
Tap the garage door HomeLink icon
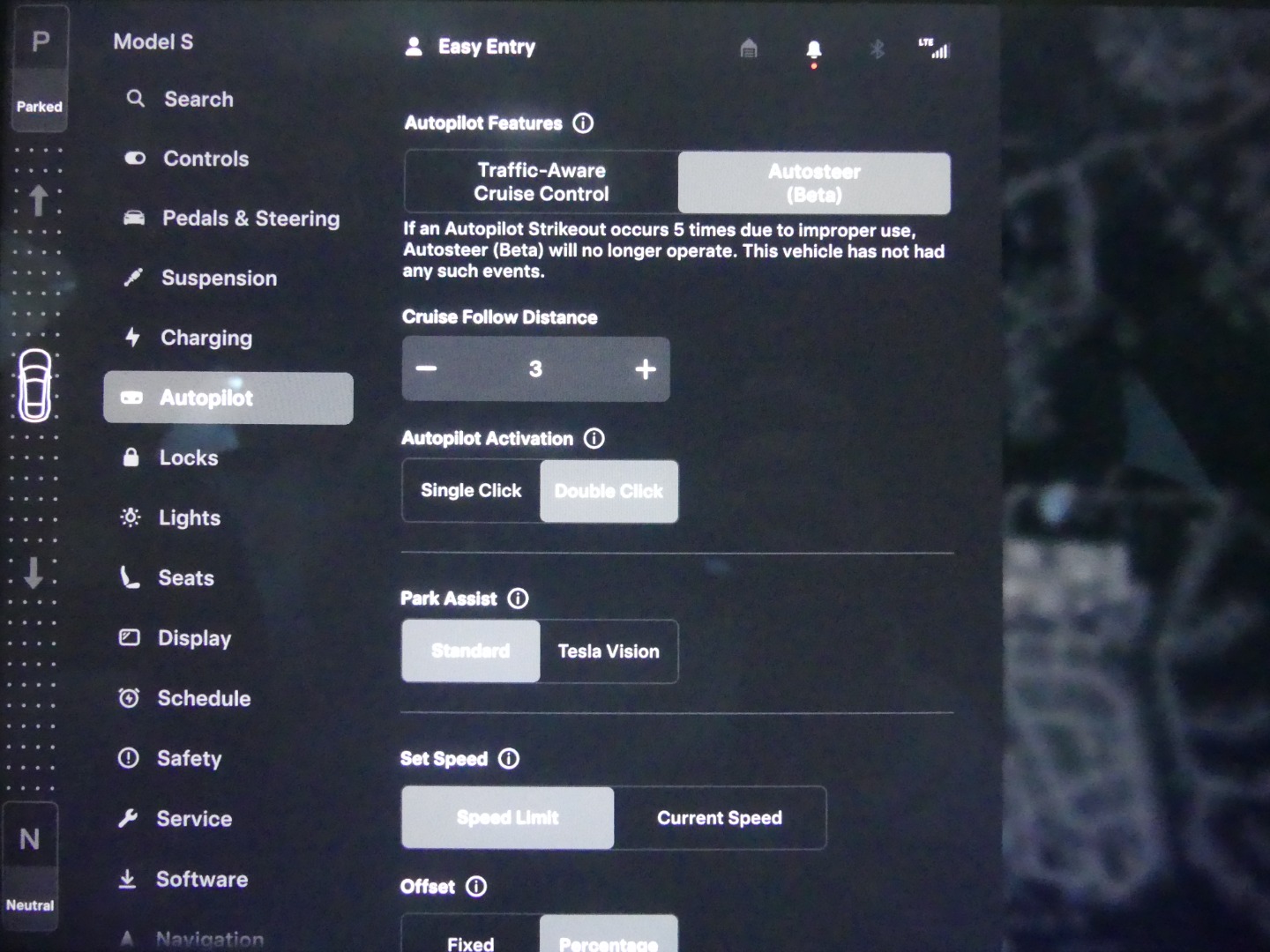[x=748, y=48]
